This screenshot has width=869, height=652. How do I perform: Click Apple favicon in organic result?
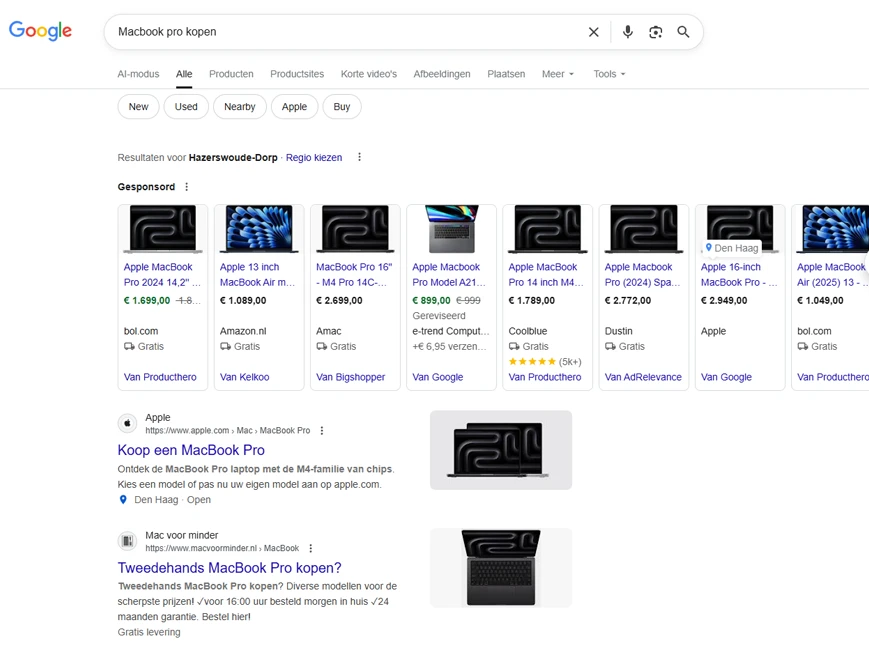pos(127,423)
